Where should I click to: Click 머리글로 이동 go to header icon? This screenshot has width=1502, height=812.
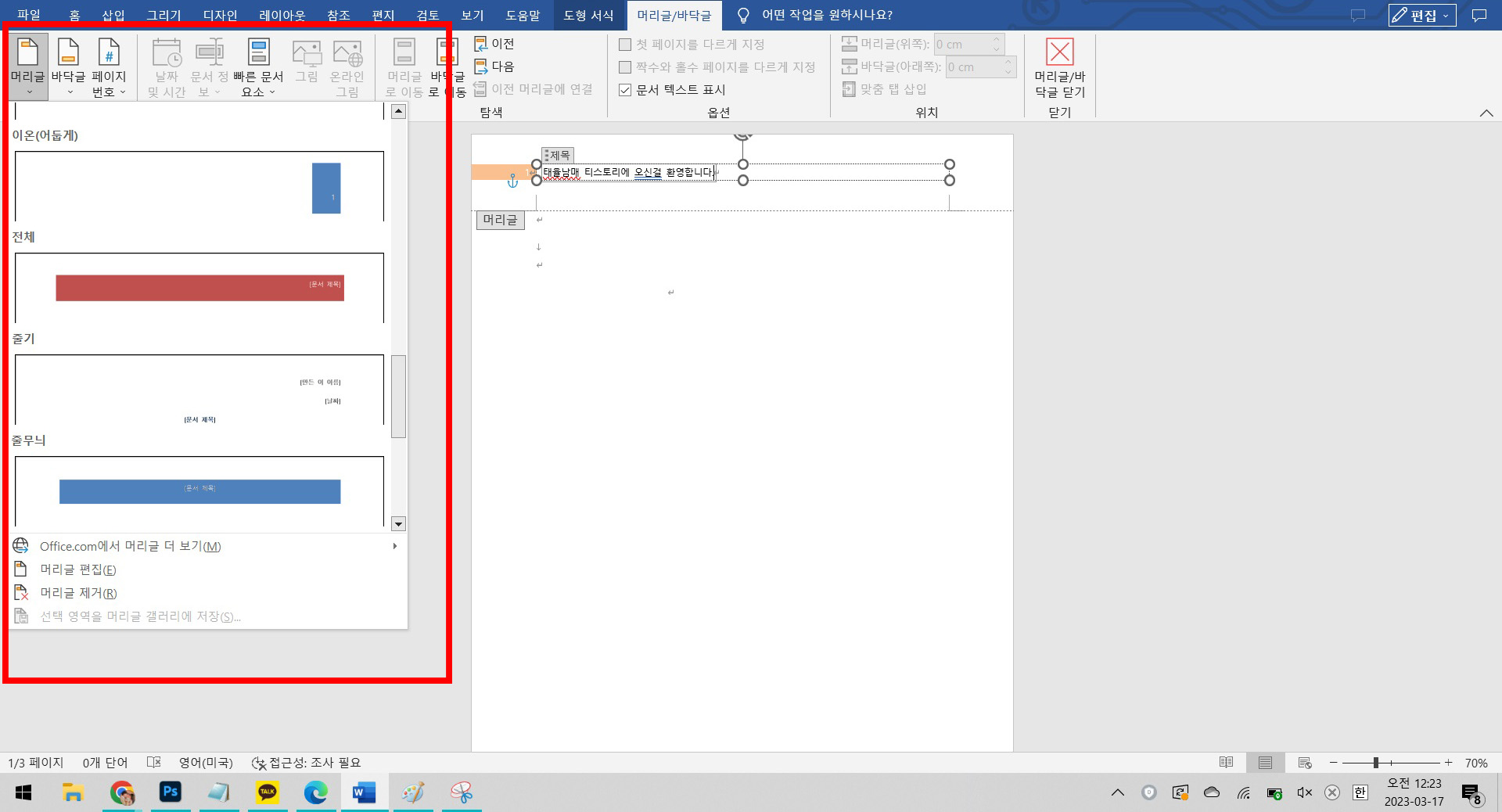coord(404,67)
